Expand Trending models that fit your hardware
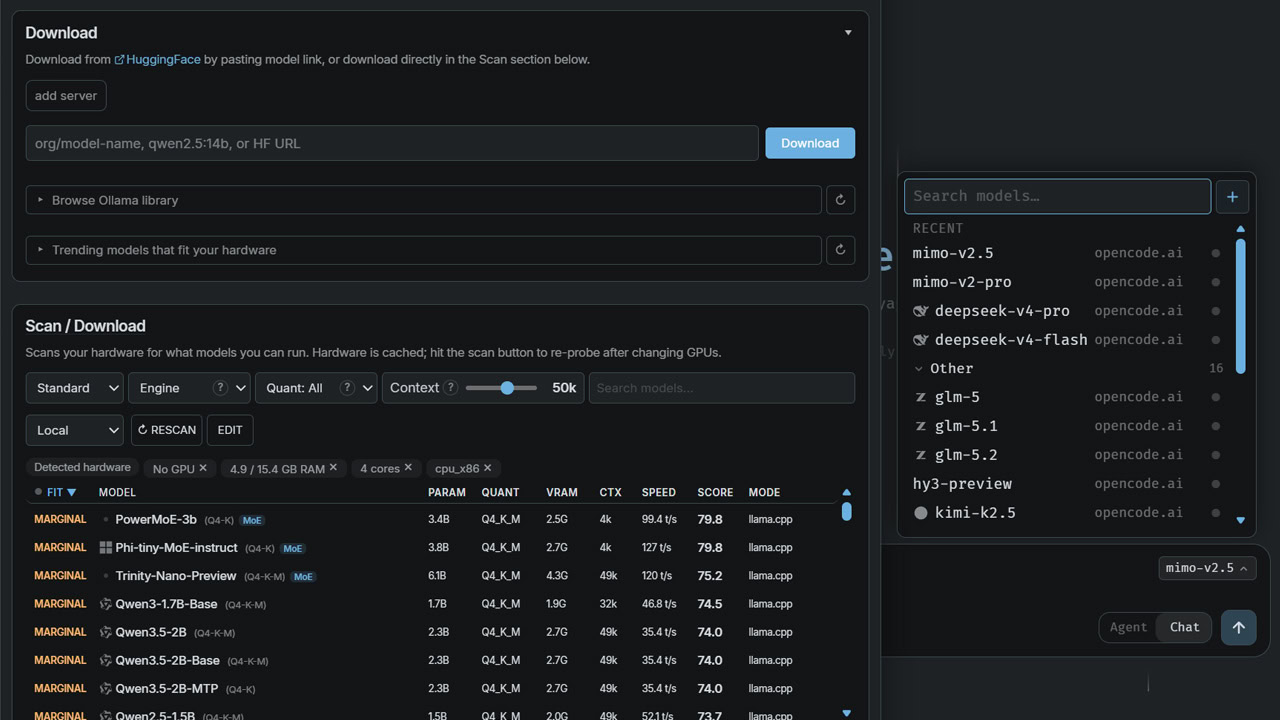The width and height of the screenshot is (1280, 720). click(x=424, y=250)
